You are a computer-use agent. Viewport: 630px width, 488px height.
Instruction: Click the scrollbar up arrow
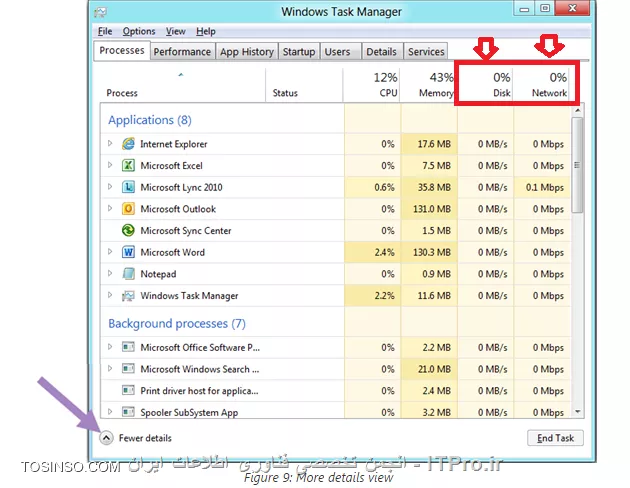pos(577,110)
